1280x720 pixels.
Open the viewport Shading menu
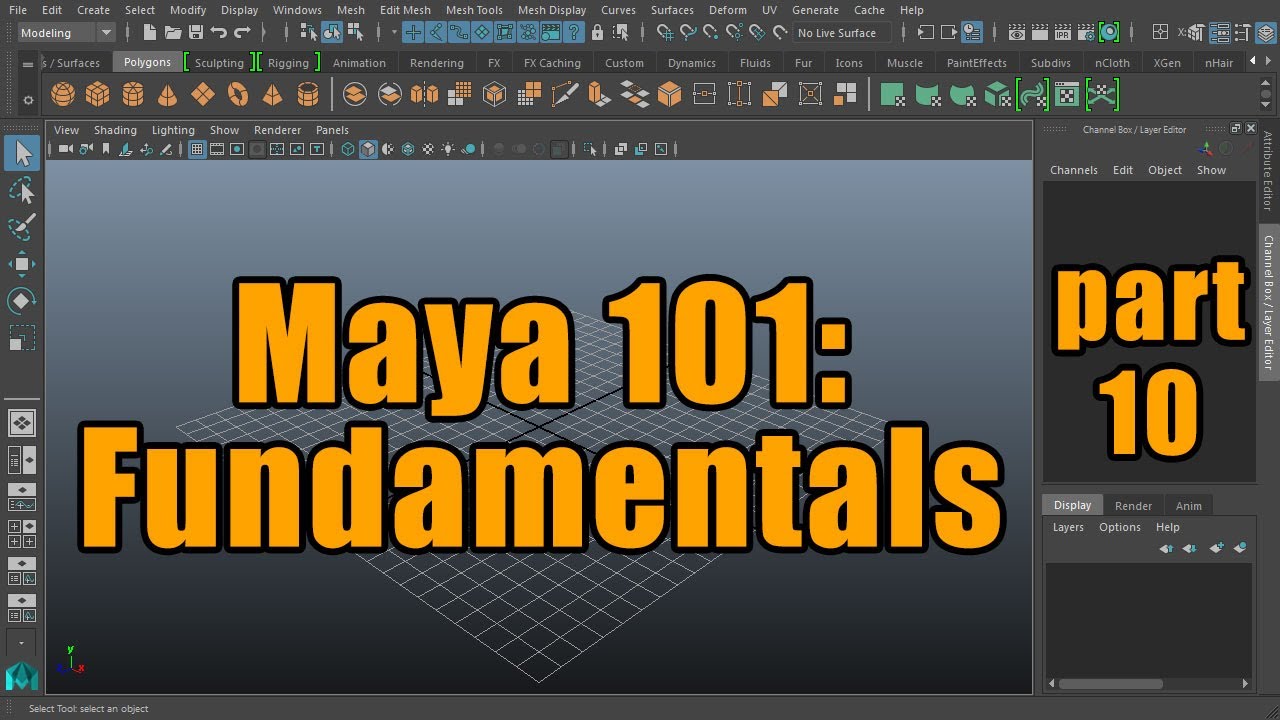coord(115,130)
